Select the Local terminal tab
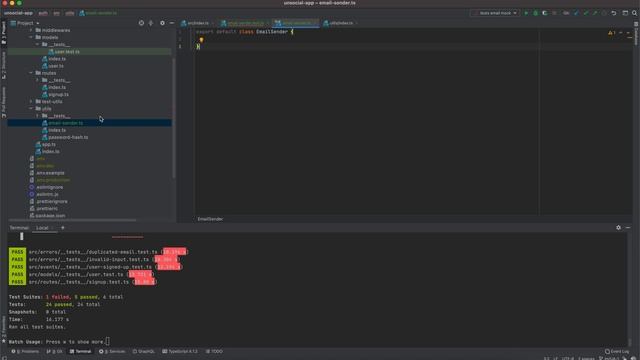This screenshot has width=640, height=360. (x=42, y=228)
